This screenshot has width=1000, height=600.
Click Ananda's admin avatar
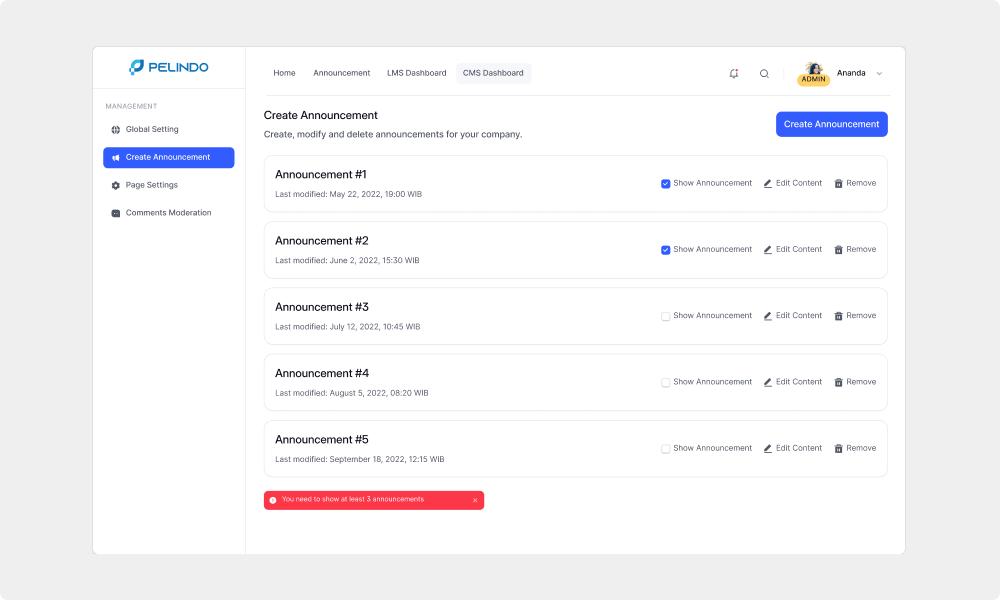813,73
